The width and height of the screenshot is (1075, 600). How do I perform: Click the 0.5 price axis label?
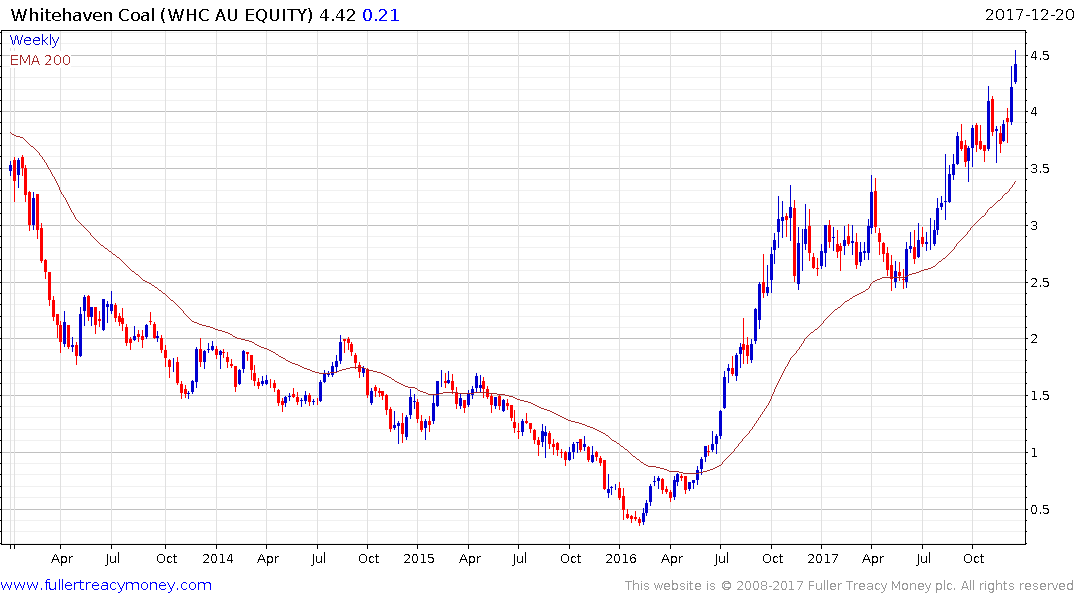(1039, 509)
